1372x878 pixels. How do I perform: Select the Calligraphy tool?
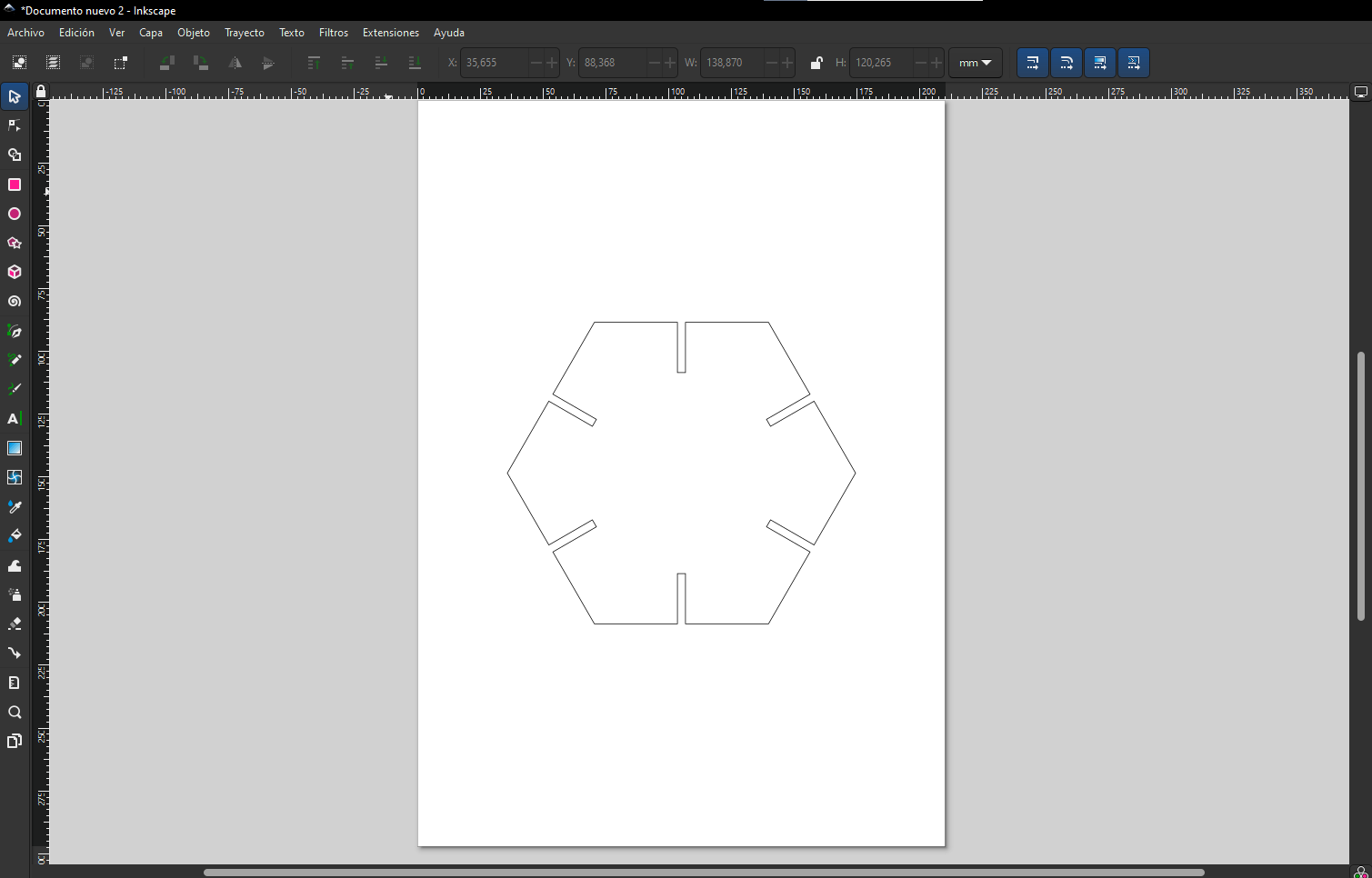coord(15,390)
